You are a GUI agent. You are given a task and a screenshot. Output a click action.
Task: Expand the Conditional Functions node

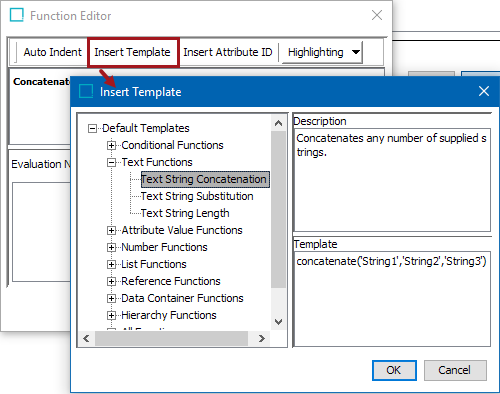(111, 145)
